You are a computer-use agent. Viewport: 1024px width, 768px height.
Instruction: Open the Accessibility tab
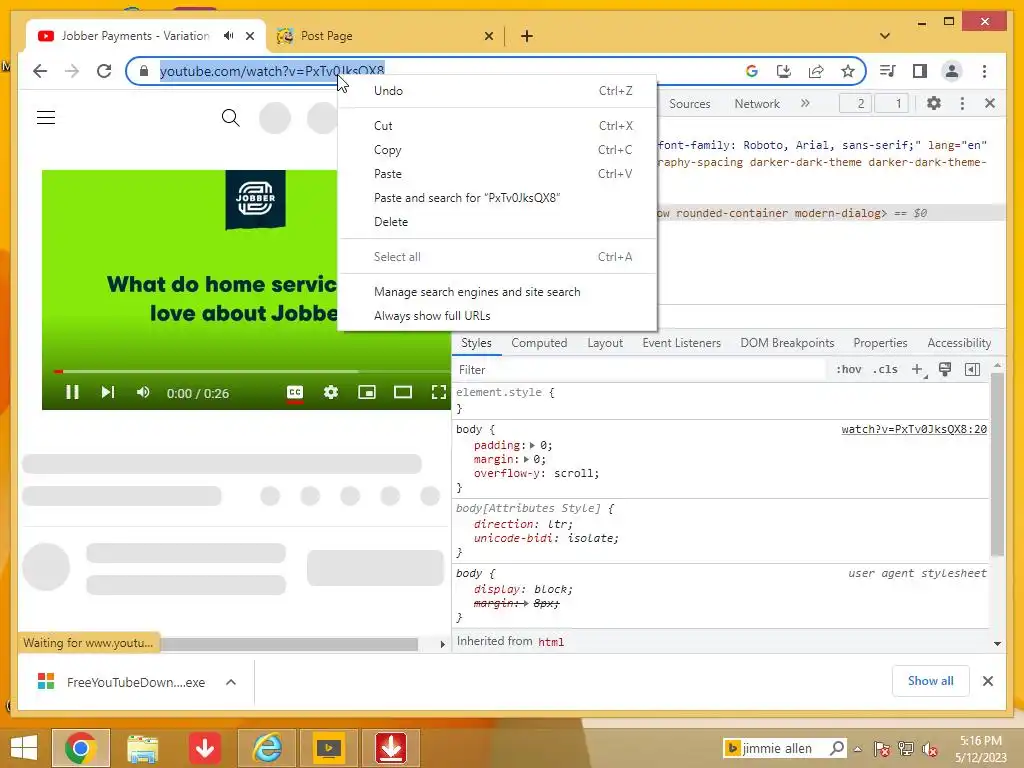tap(959, 343)
